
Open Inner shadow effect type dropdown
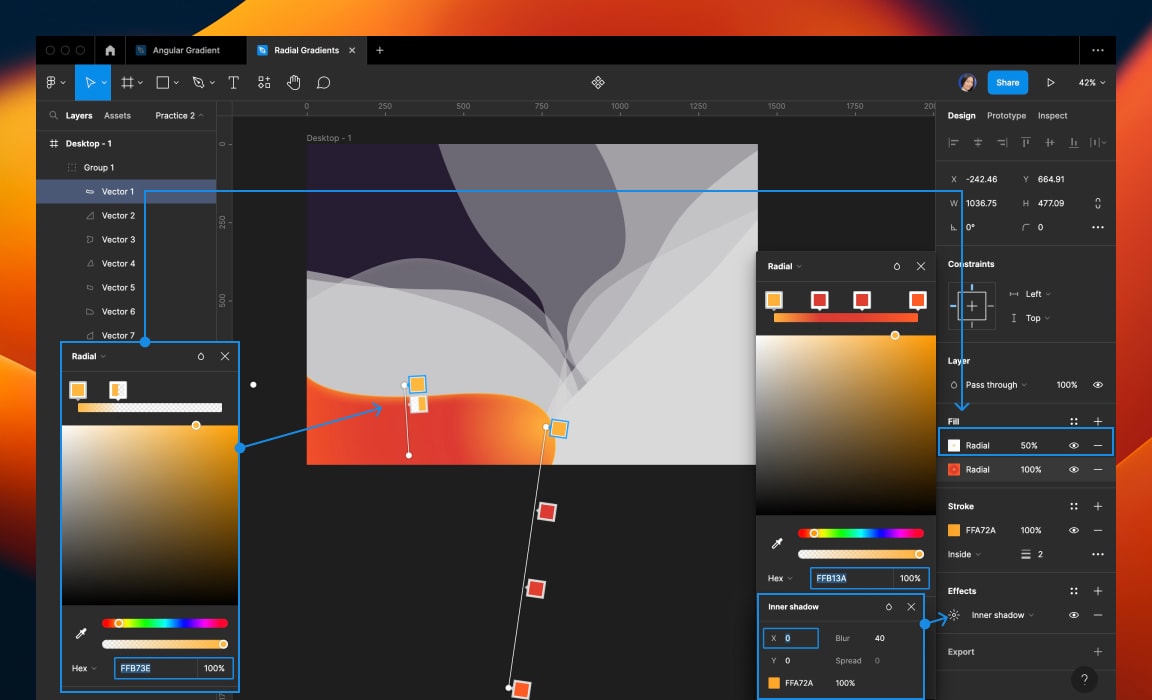click(1002, 615)
